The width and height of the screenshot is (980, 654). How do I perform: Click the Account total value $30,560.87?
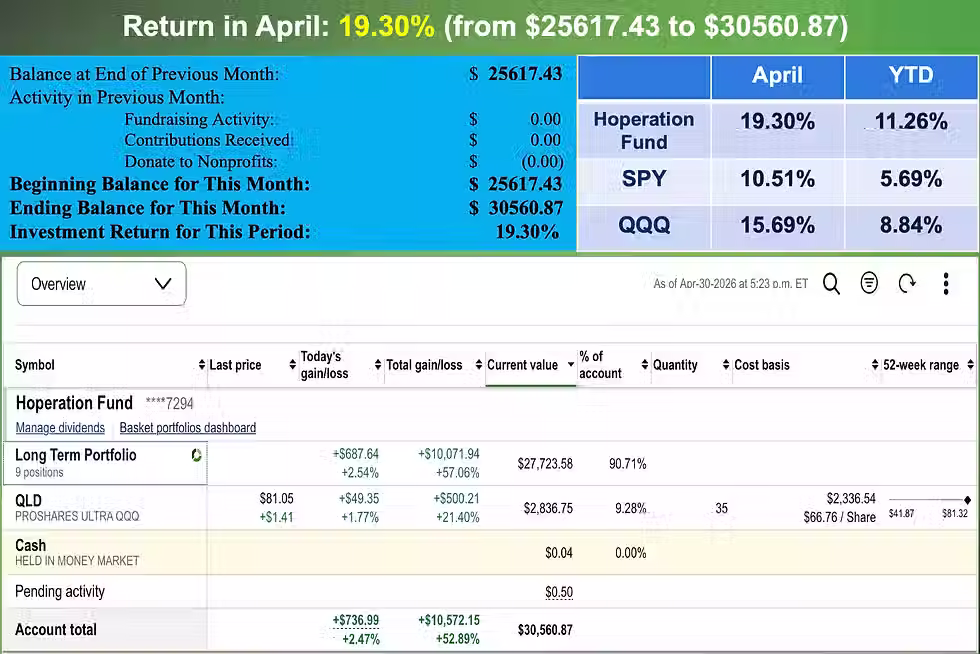pos(545,630)
